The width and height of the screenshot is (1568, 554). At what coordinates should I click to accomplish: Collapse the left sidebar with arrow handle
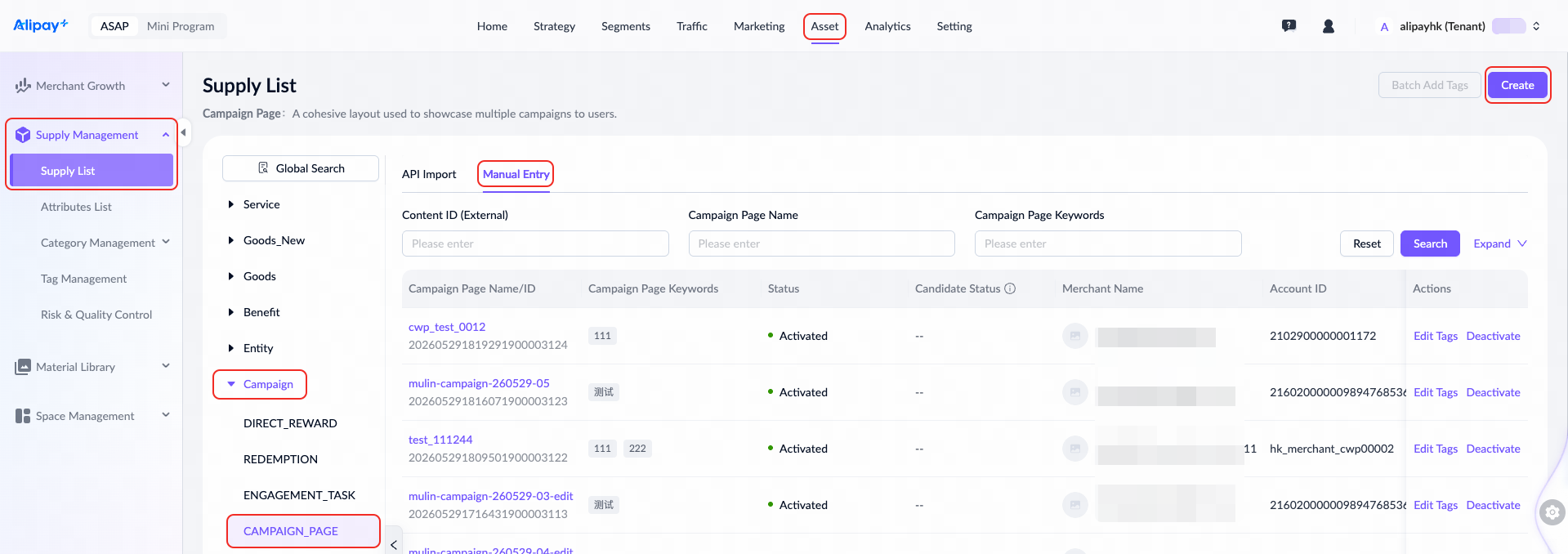[184, 132]
